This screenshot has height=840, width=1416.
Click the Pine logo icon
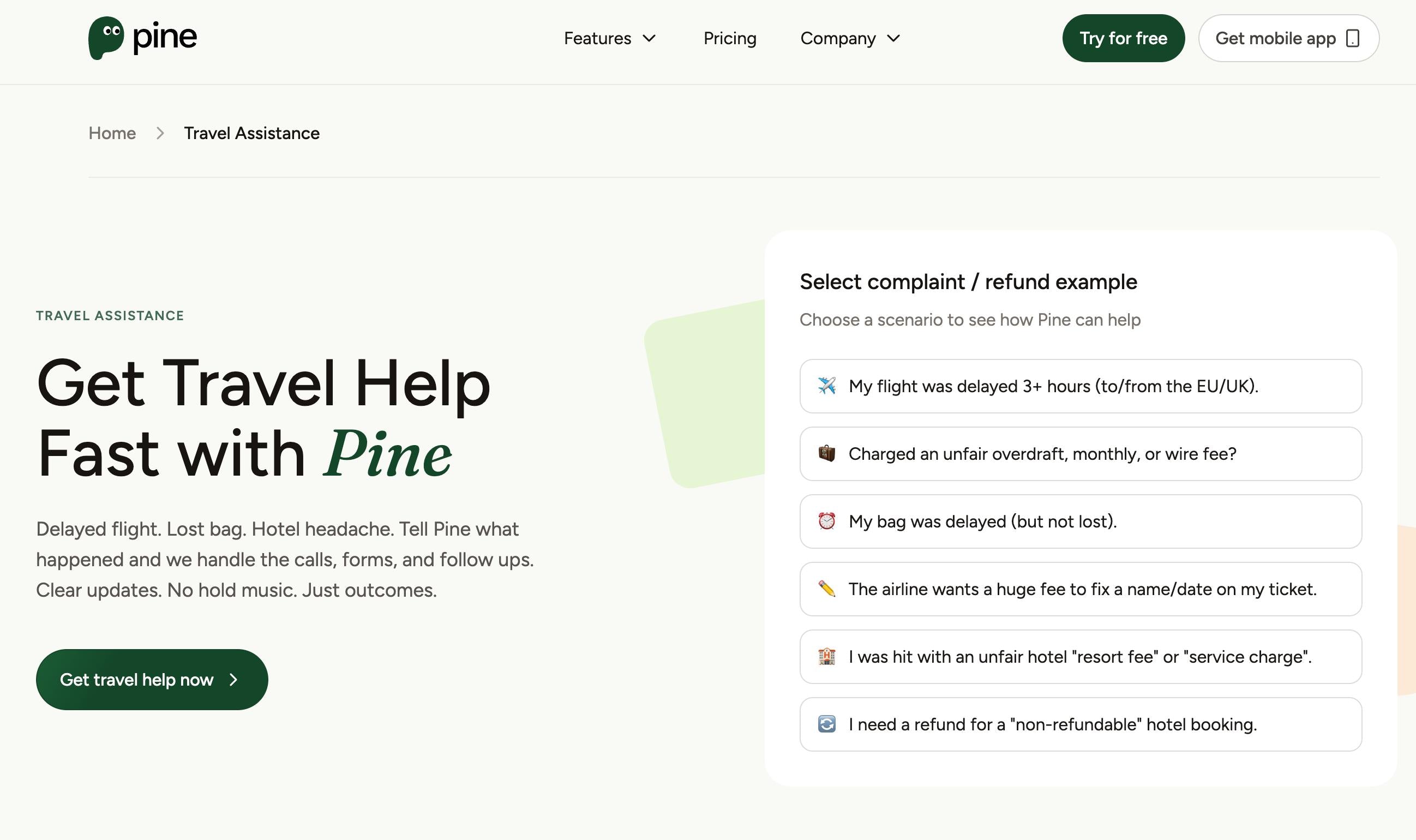pos(106,38)
